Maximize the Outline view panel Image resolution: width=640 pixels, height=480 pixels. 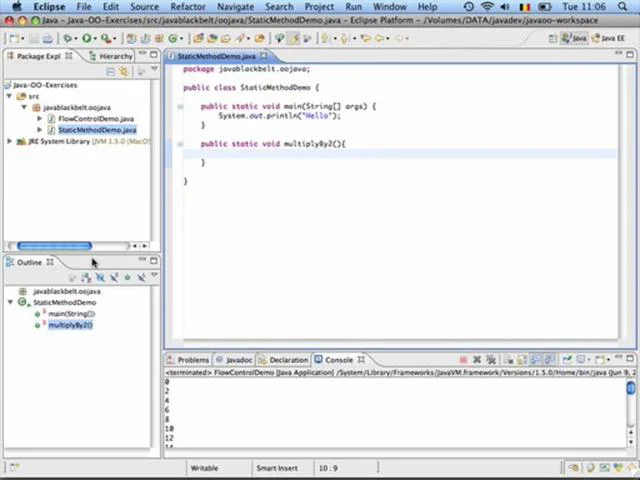pyautogui.click(x=153, y=261)
